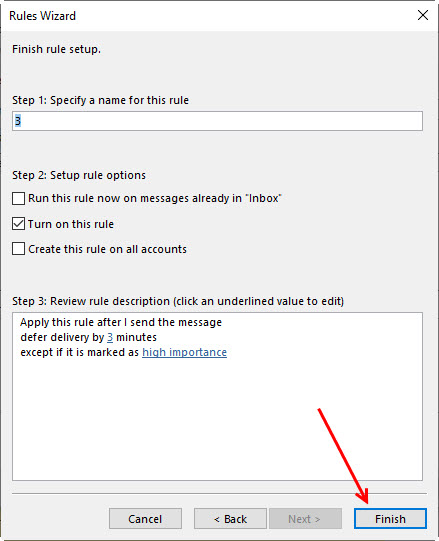Finish creating the rule
Screen dimensions: 439x541
[390, 519]
